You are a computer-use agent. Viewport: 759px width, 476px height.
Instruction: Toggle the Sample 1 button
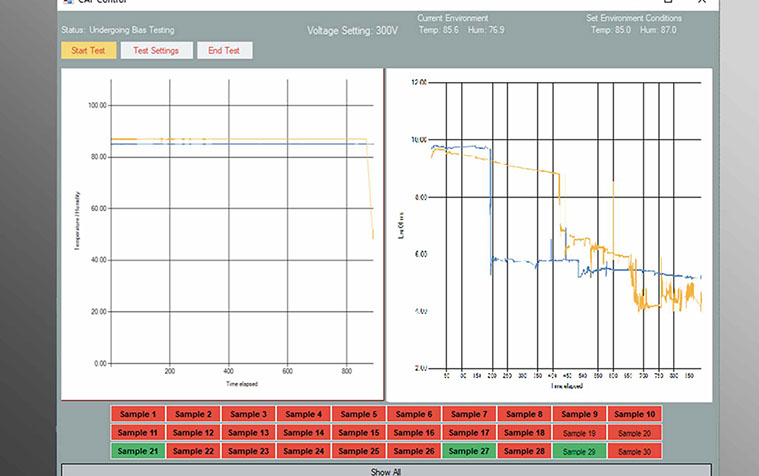(x=138, y=414)
